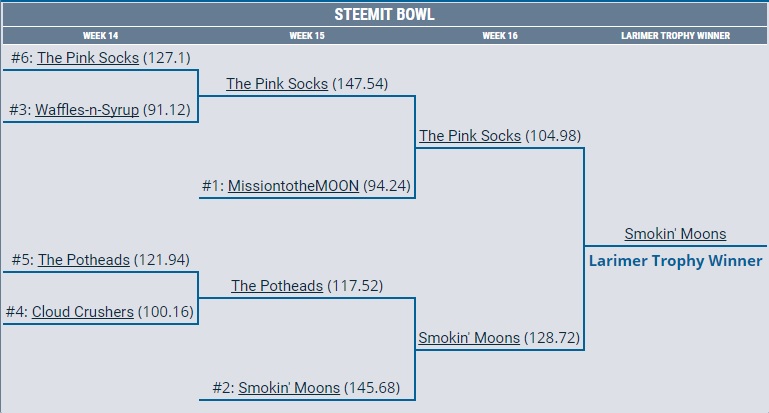Image resolution: width=769 pixels, height=413 pixels.
Task: Click the Week 15 column header
Action: tap(307, 36)
